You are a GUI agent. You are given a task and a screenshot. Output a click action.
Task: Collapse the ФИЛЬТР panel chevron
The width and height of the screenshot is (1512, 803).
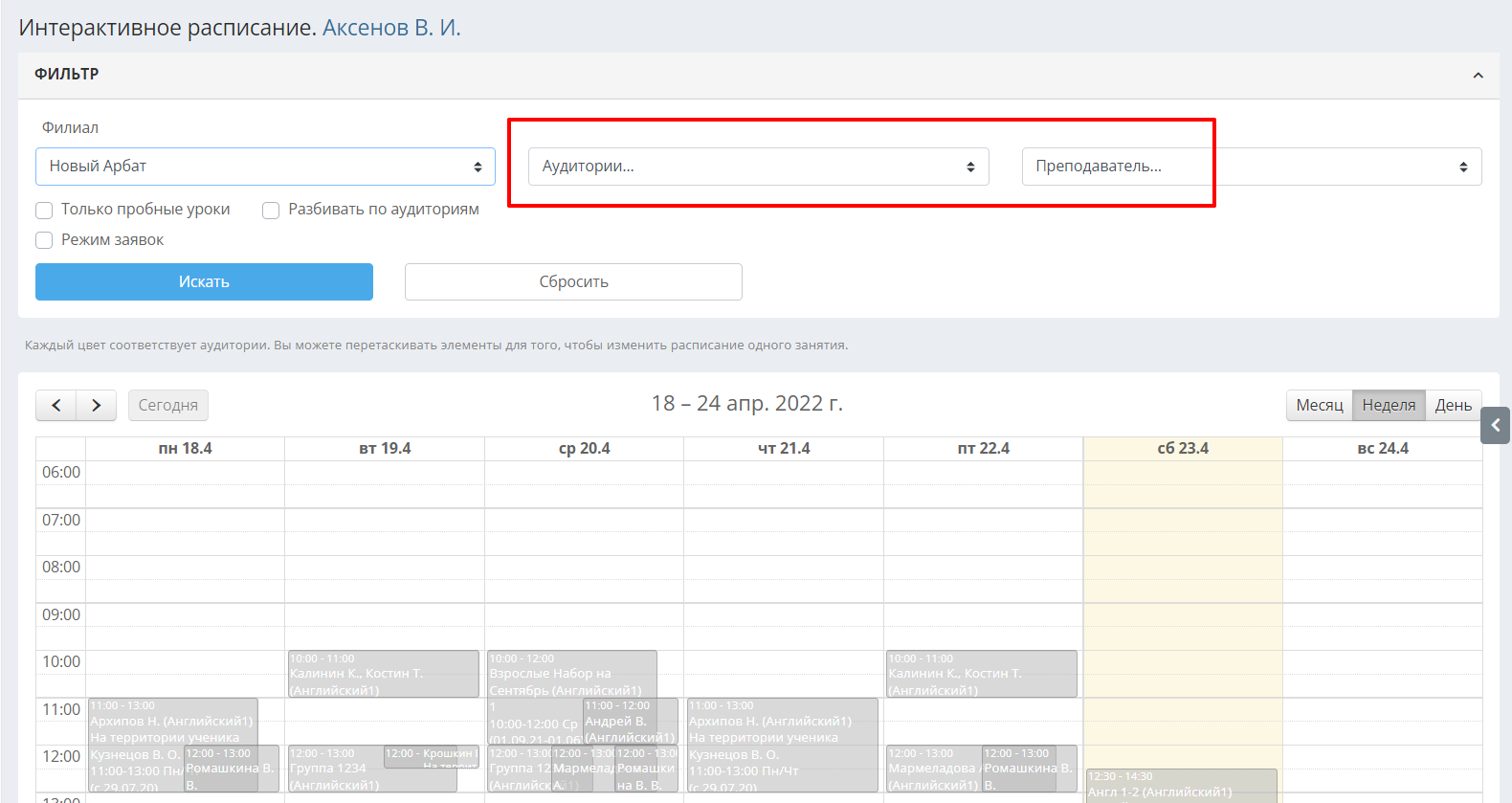(1478, 75)
